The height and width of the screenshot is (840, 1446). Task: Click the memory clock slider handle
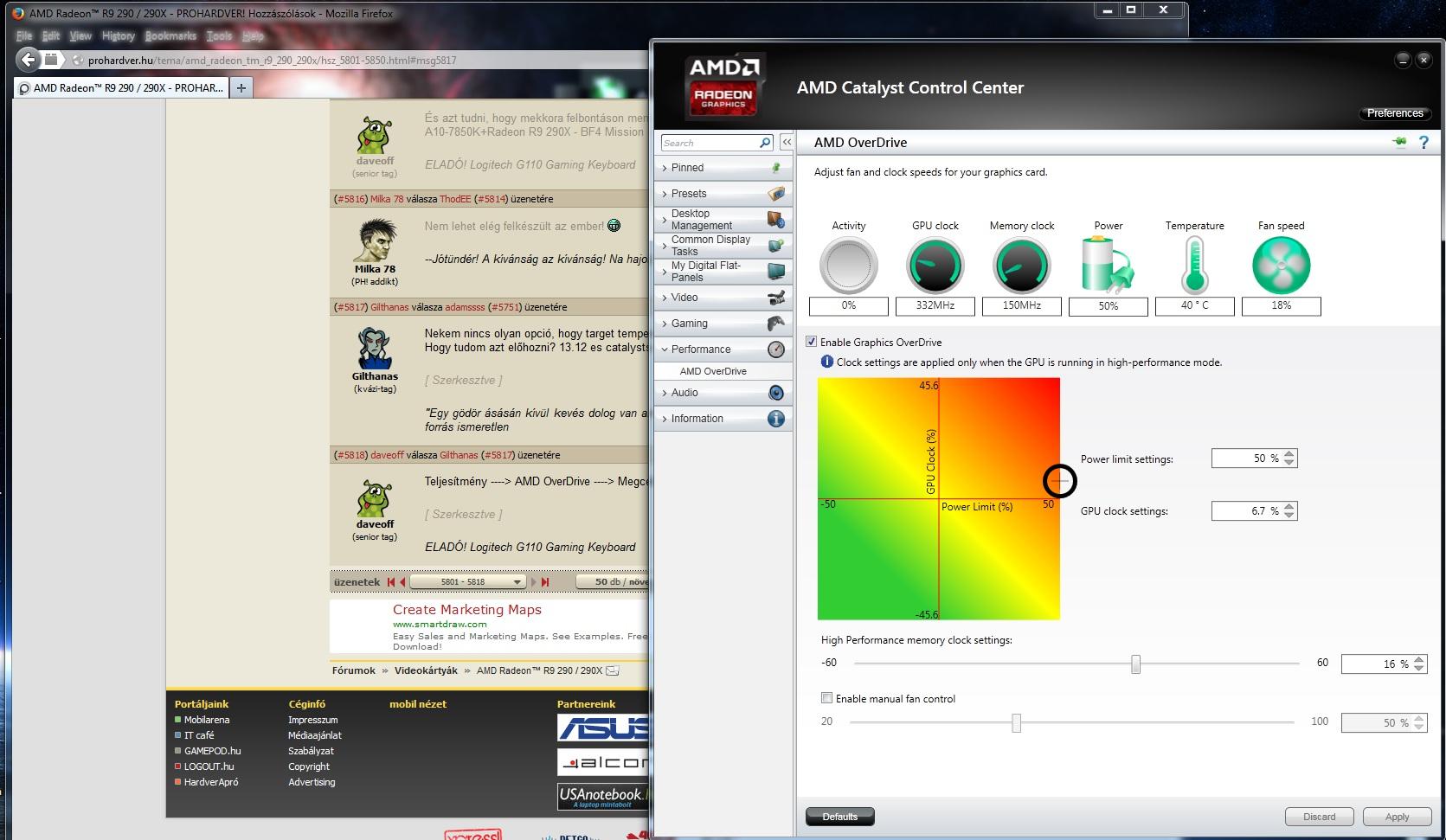[x=1135, y=664]
